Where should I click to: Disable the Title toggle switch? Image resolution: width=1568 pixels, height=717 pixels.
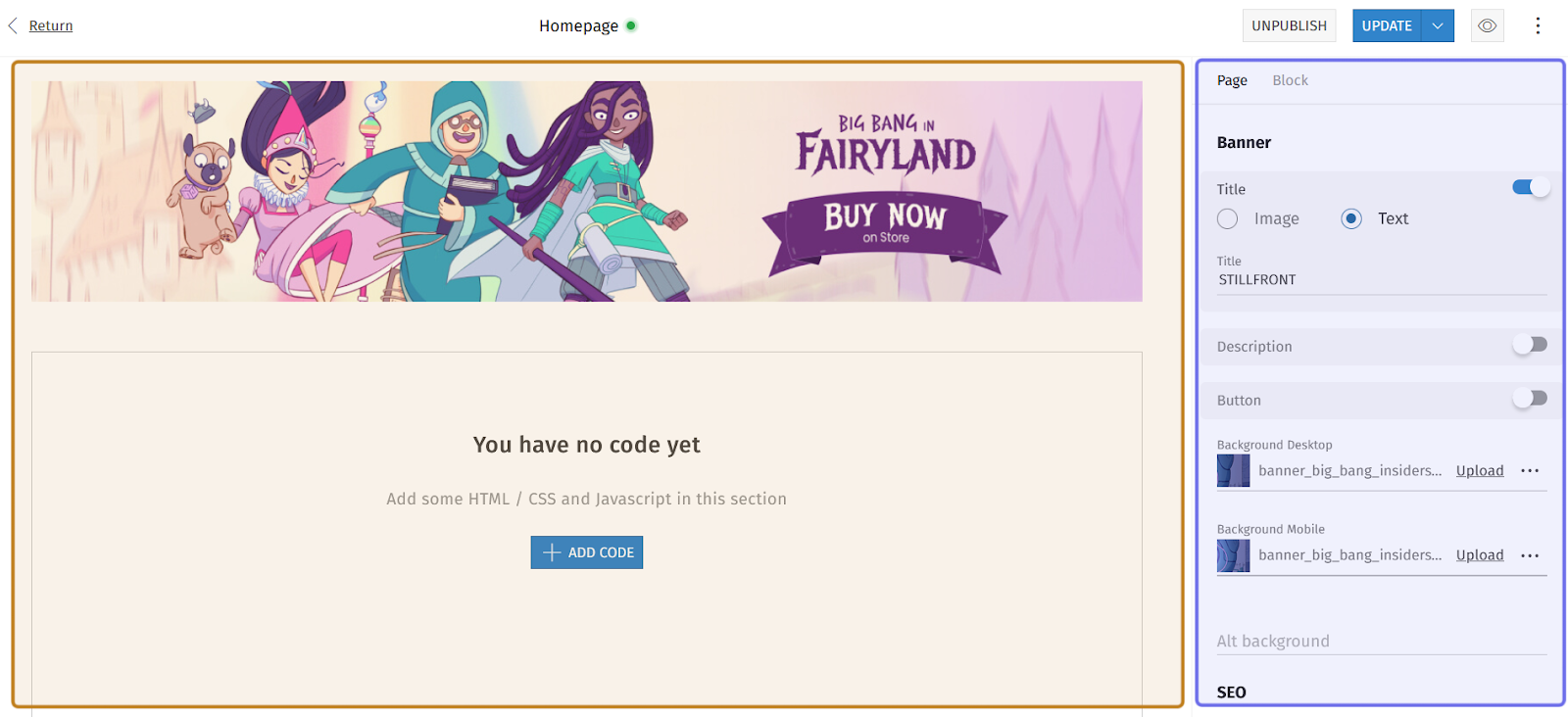click(x=1531, y=187)
